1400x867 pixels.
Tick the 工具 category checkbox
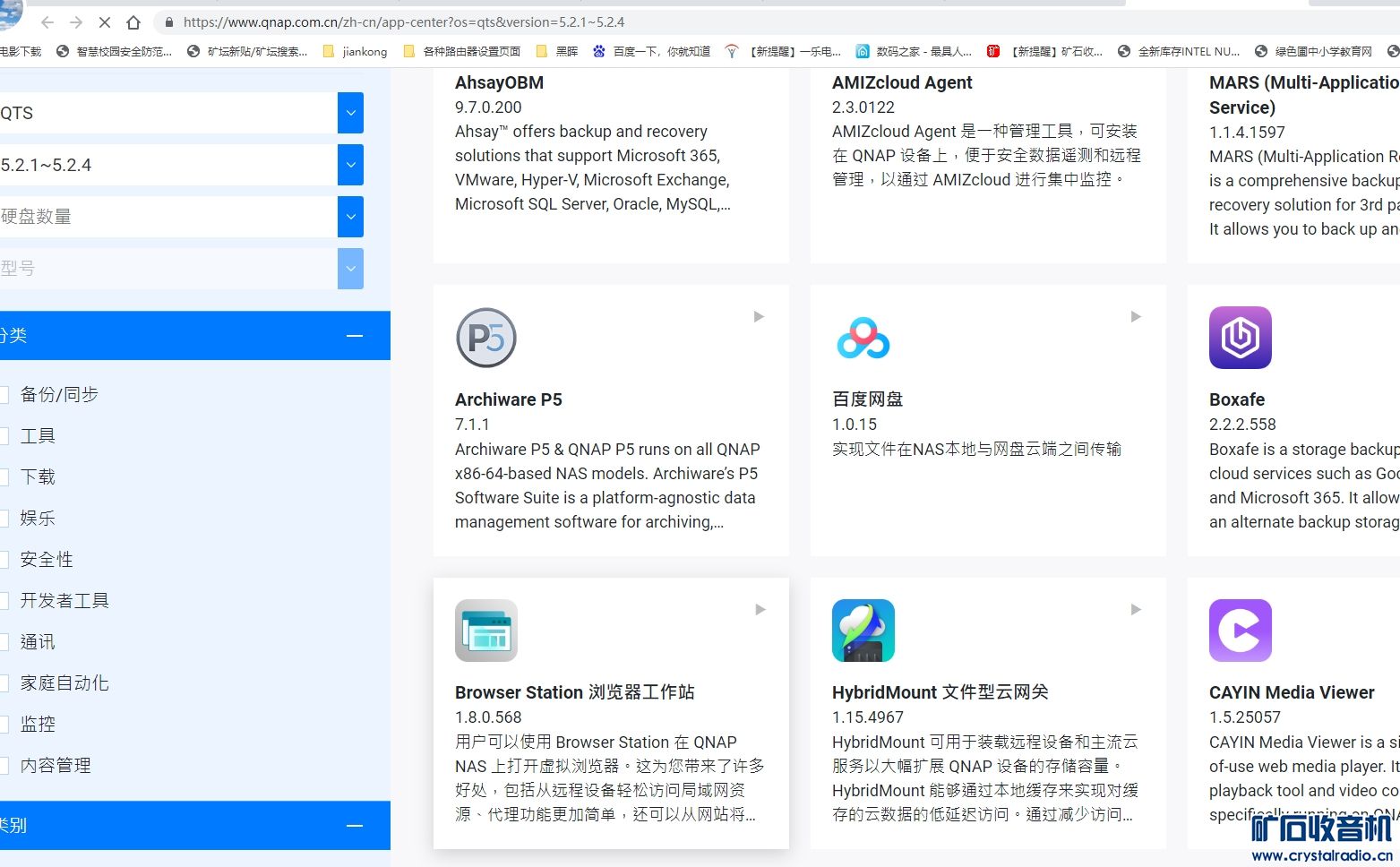pyautogui.click(x=4, y=436)
